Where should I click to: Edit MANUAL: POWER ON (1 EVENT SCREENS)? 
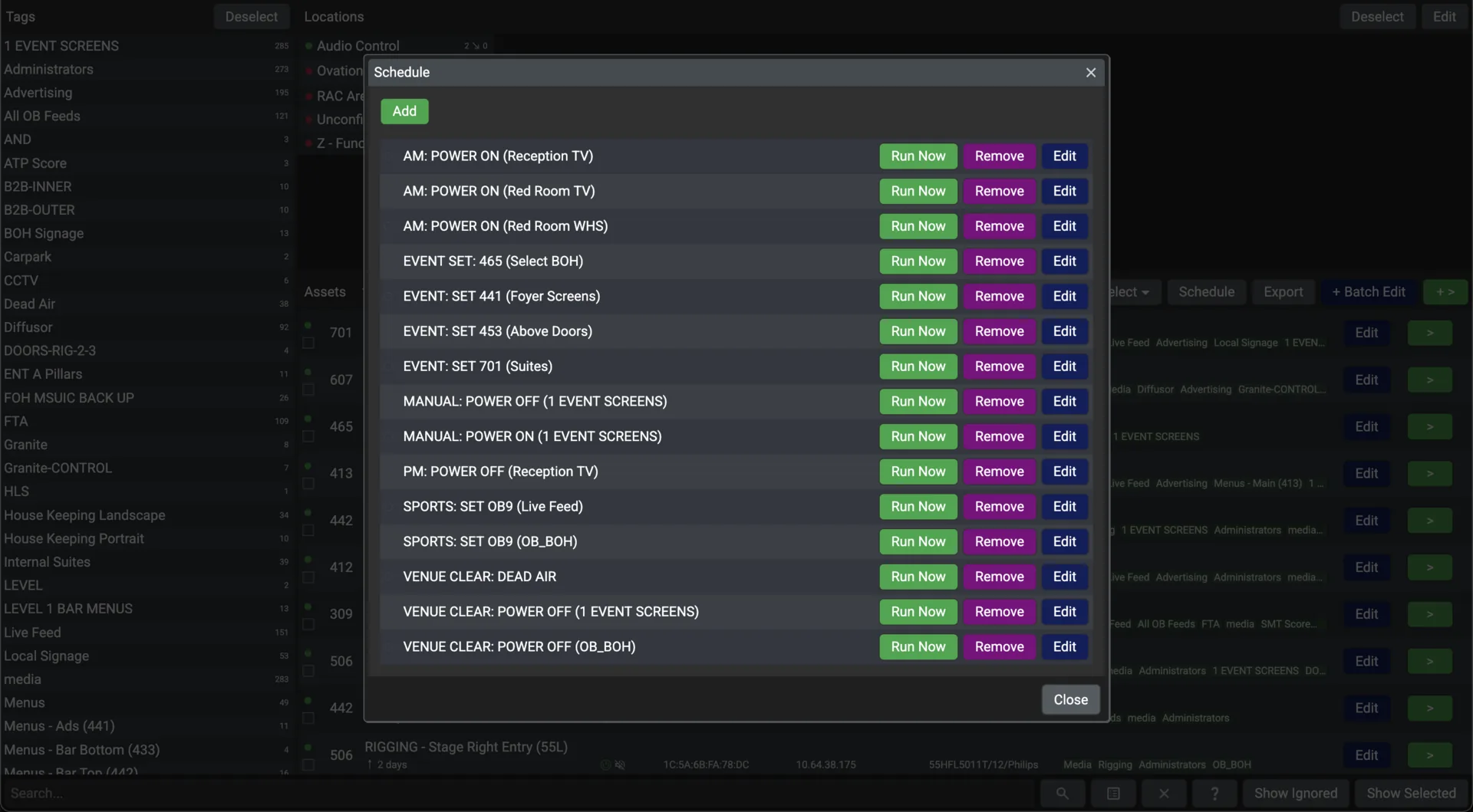pos(1064,436)
